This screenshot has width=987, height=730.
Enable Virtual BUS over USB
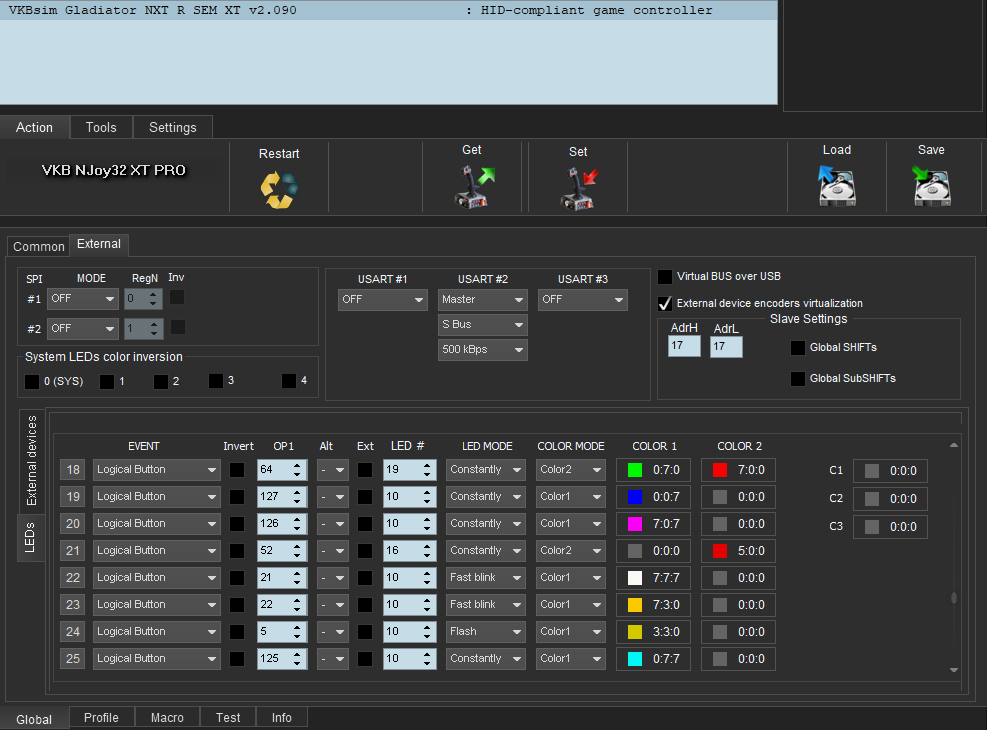[x=665, y=277]
